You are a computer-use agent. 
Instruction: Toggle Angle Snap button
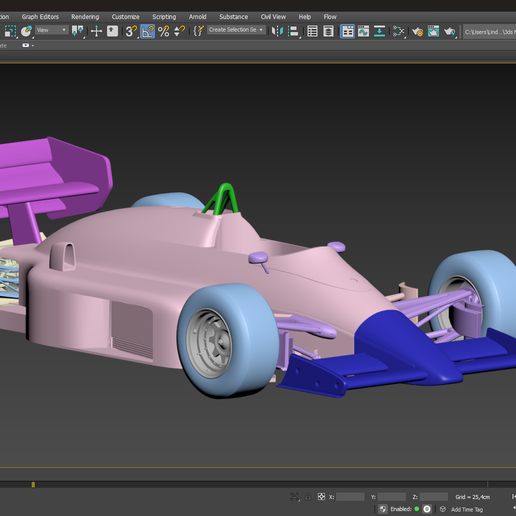pyautogui.click(x=147, y=31)
